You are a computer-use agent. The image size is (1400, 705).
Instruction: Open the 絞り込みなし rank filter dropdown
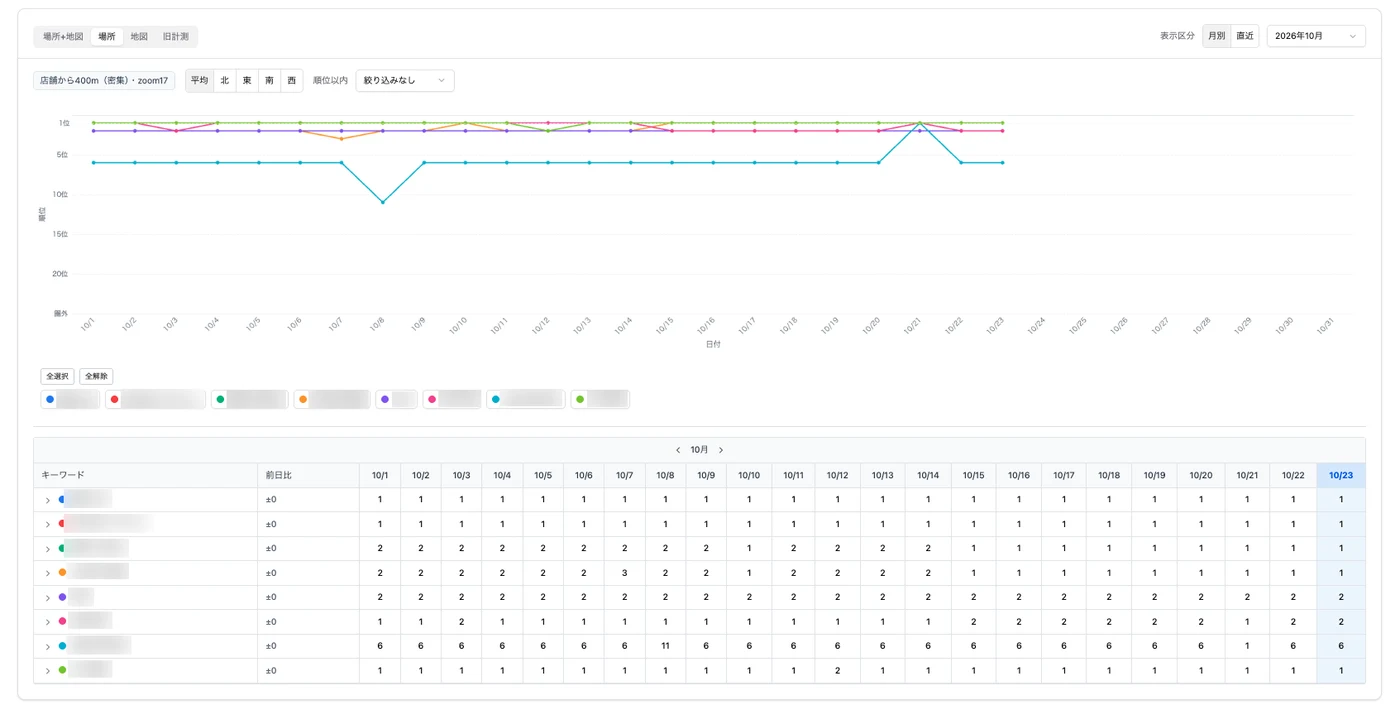(x=405, y=80)
